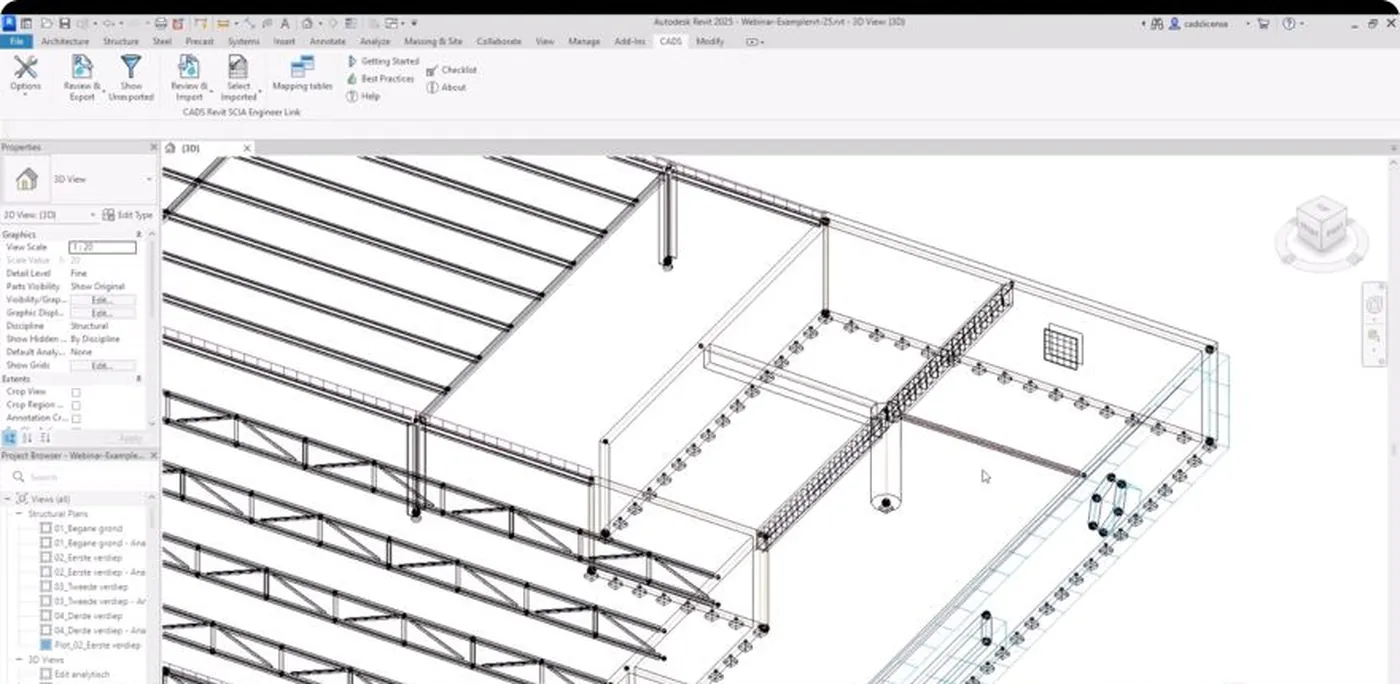The width and height of the screenshot is (1400, 684).
Task: Toggle the Crop View checkbox
Action: 76,393
